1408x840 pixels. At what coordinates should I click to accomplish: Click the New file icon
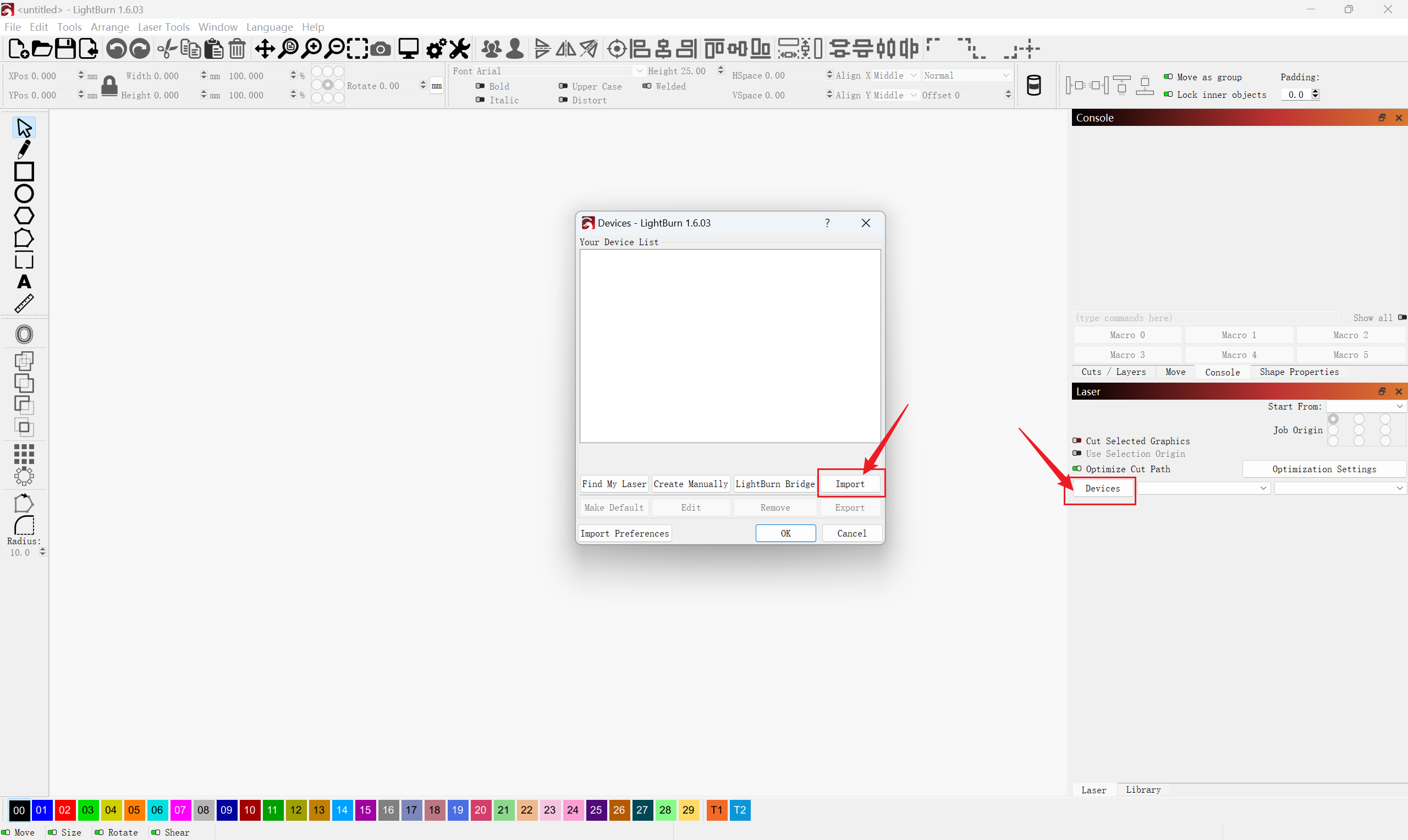(x=19, y=49)
